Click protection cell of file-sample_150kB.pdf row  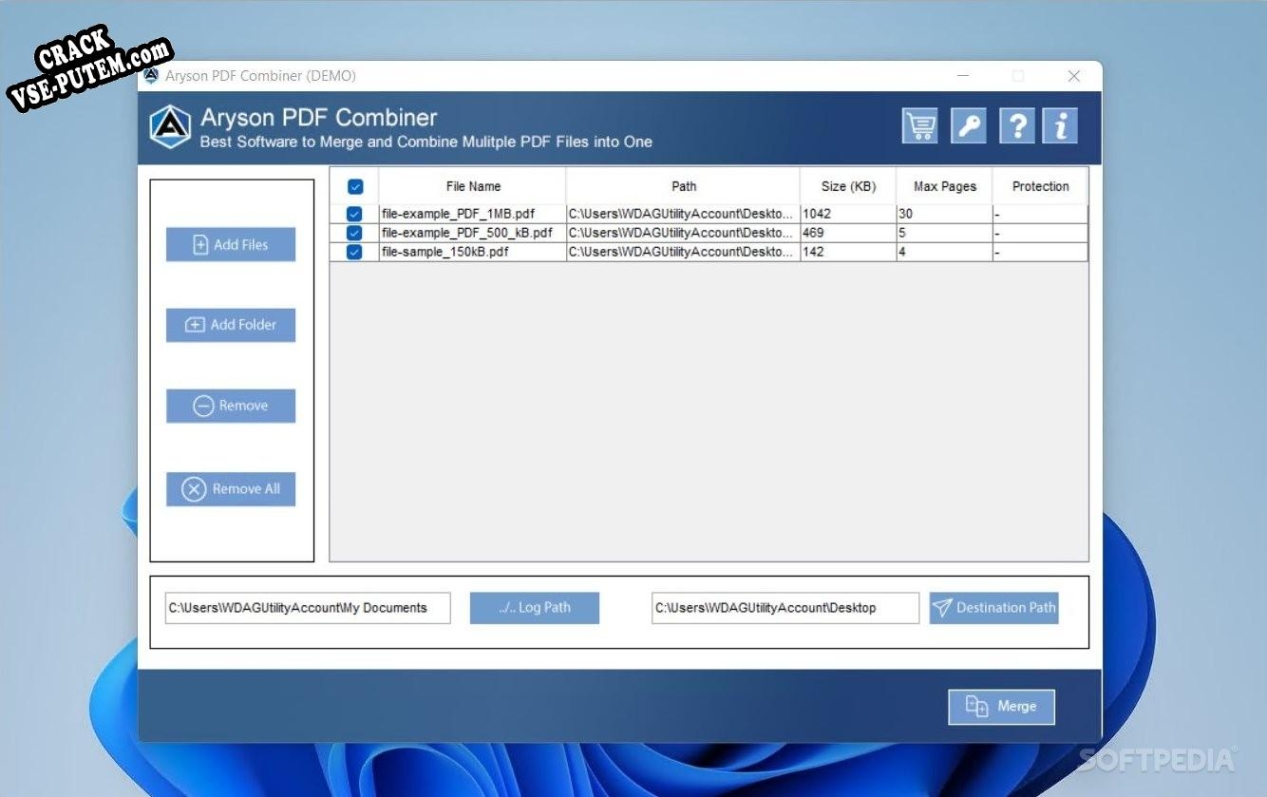[1040, 252]
